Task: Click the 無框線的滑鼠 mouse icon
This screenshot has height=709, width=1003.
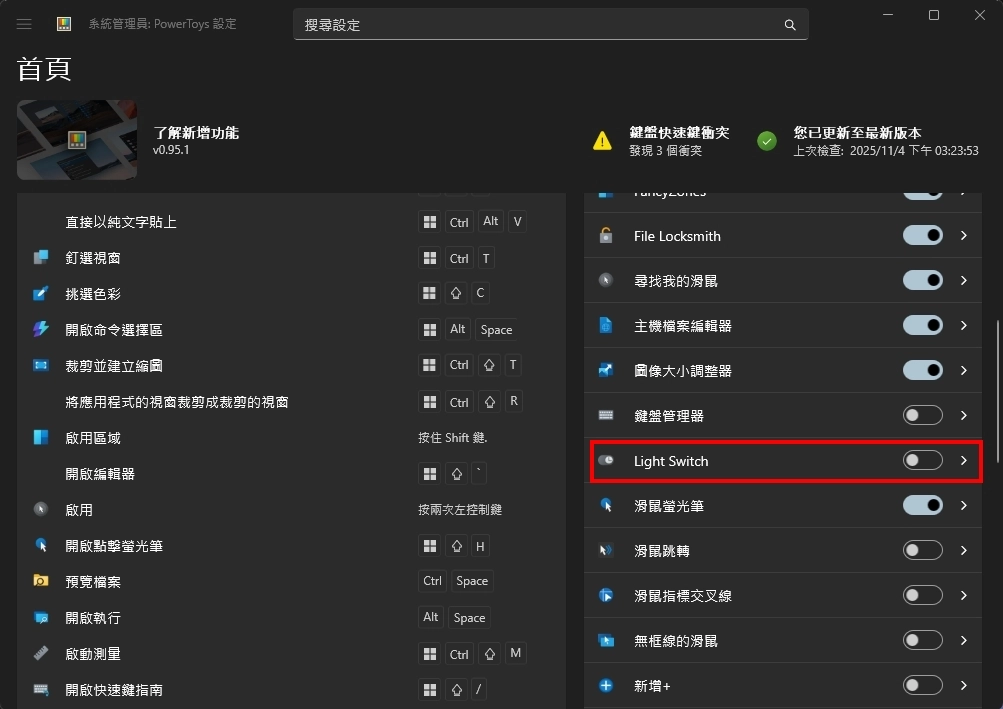Action: pos(605,640)
